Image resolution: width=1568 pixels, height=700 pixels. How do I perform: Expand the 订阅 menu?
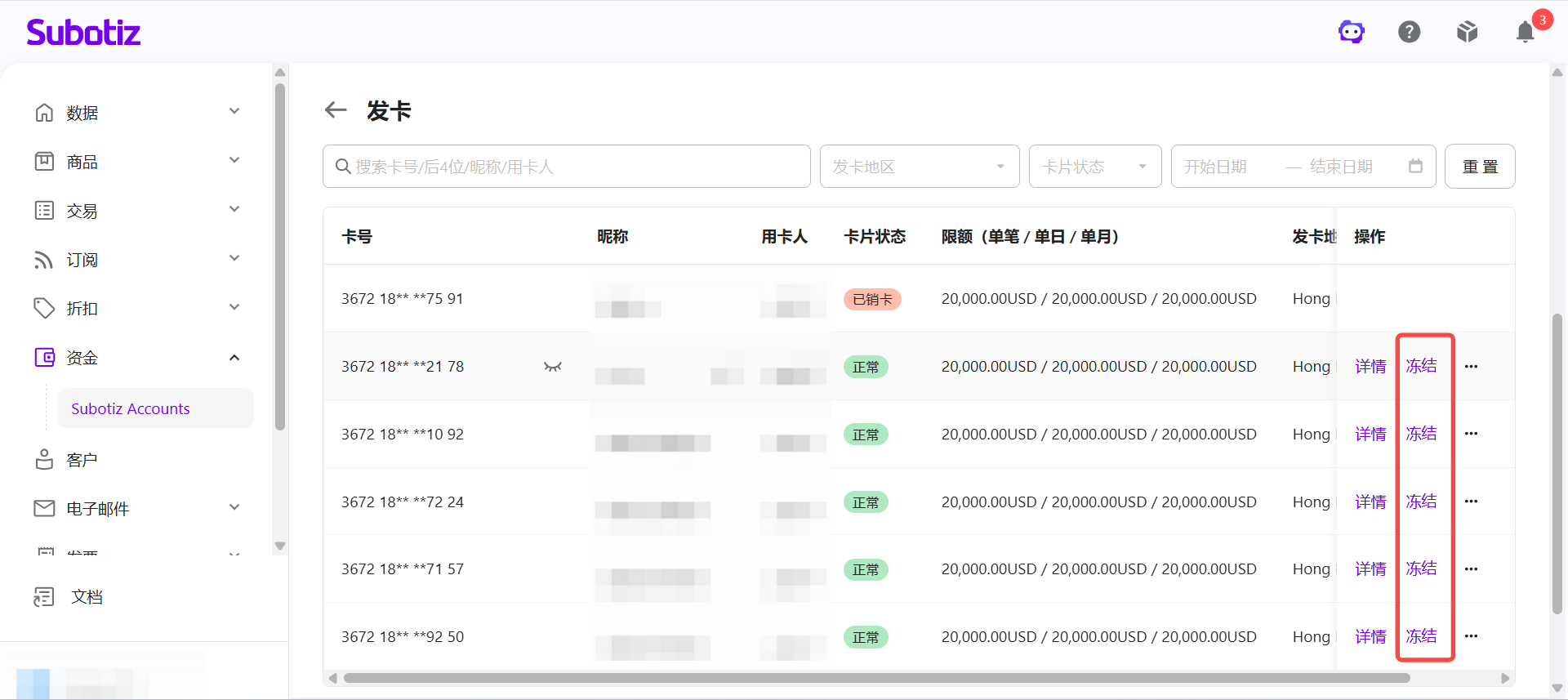234,258
